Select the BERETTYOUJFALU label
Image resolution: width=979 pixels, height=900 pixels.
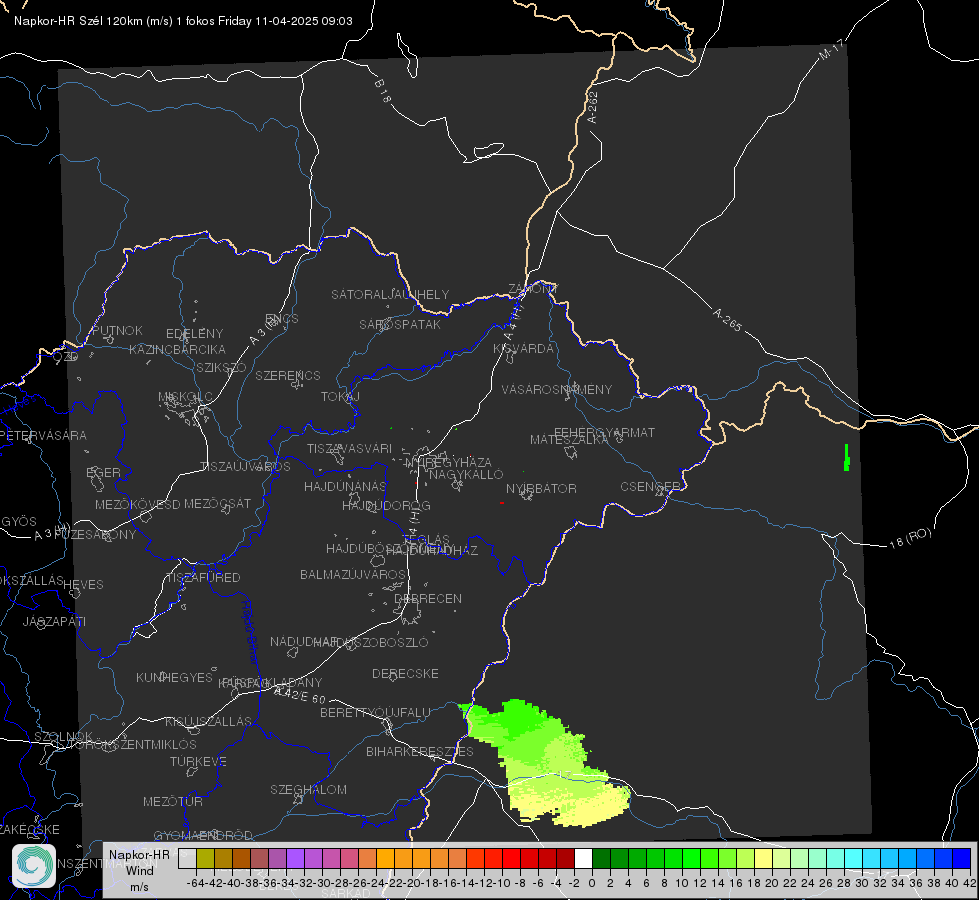click(375, 712)
